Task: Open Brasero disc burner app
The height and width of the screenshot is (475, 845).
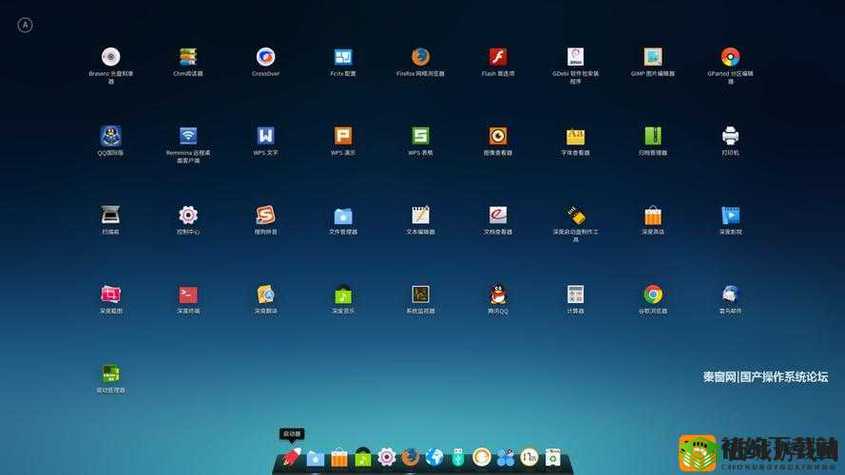Action: pyautogui.click(x=110, y=57)
